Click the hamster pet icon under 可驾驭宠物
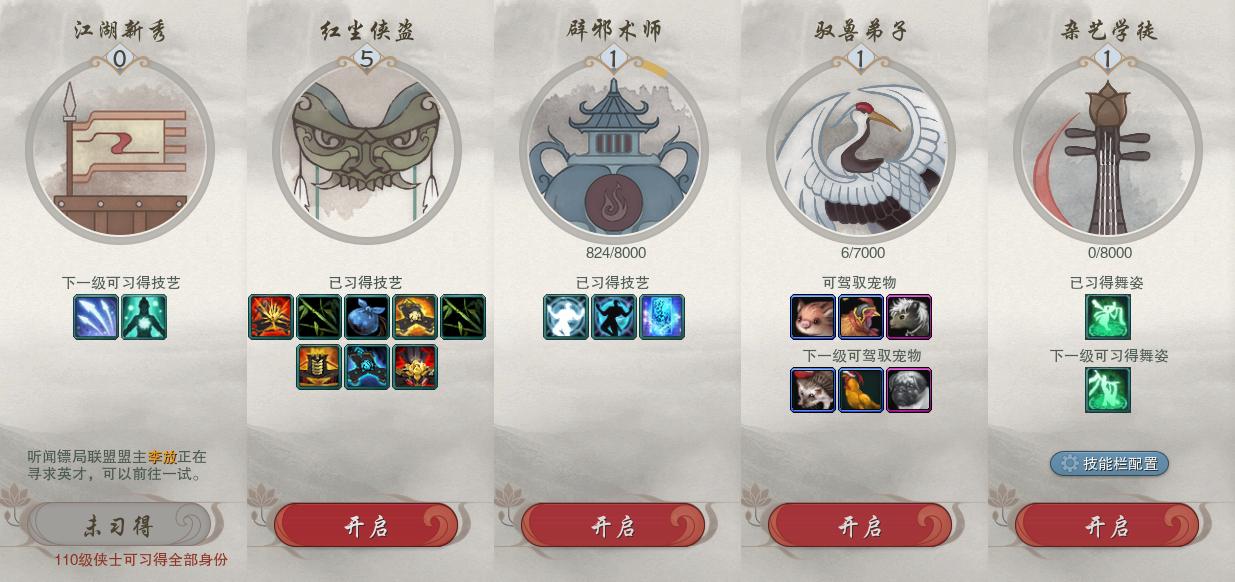Image resolution: width=1235 pixels, height=582 pixels. tap(813, 317)
